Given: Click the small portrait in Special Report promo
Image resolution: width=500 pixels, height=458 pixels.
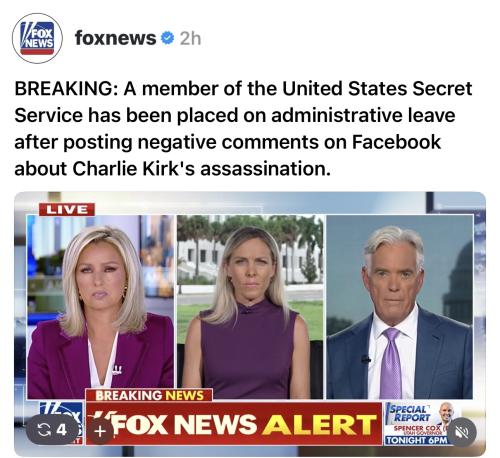Looking at the screenshot, I should 447,414.
